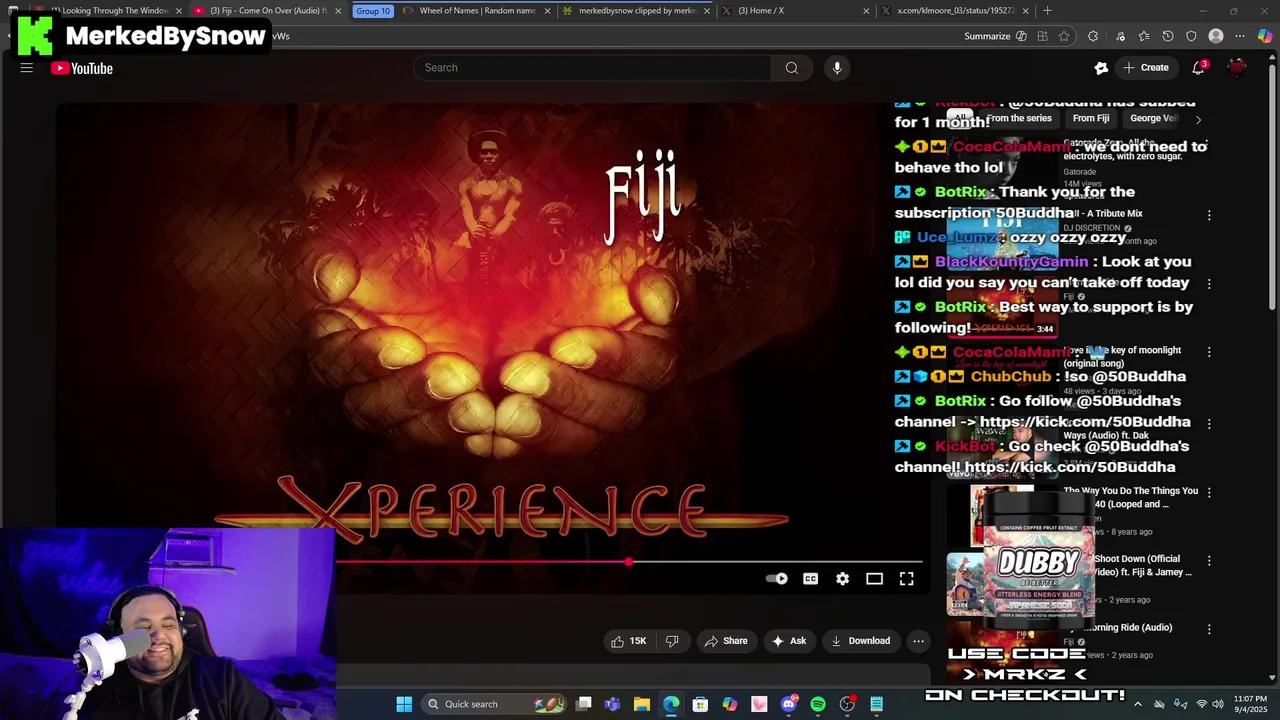Go to YouTube home via logo
The image size is (1280, 720).
point(82,68)
